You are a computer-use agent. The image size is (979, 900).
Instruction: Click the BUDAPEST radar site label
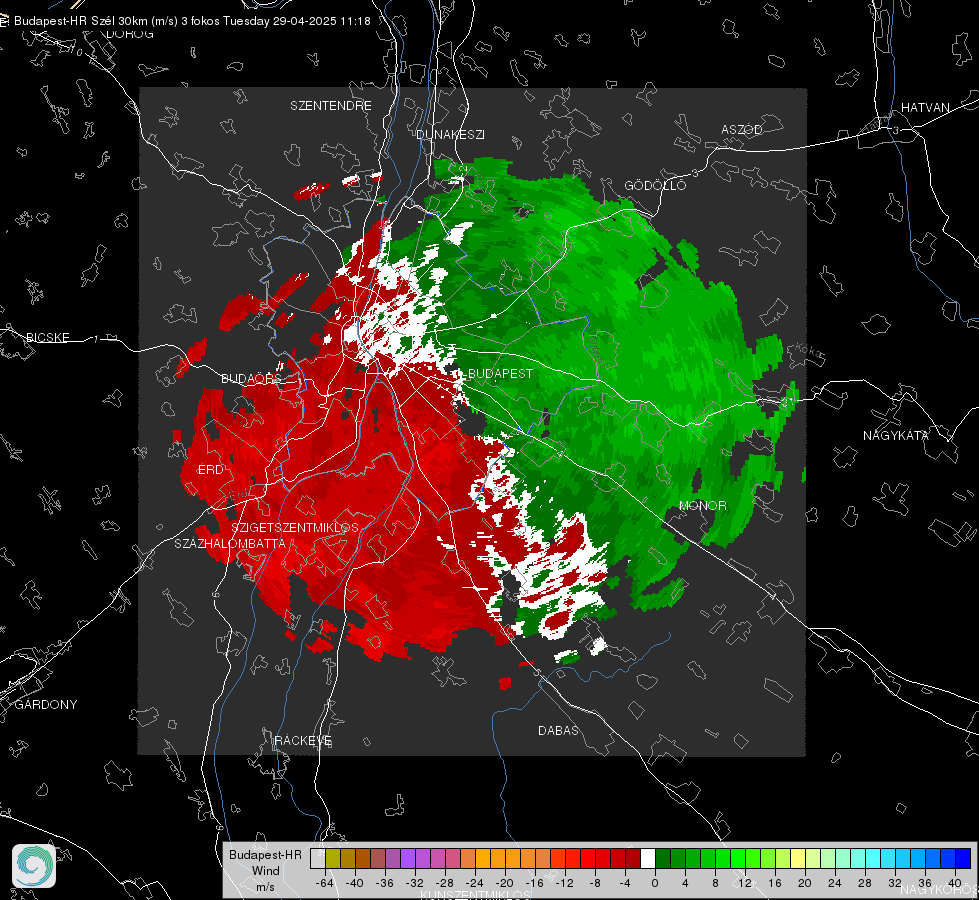(x=501, y=373)
